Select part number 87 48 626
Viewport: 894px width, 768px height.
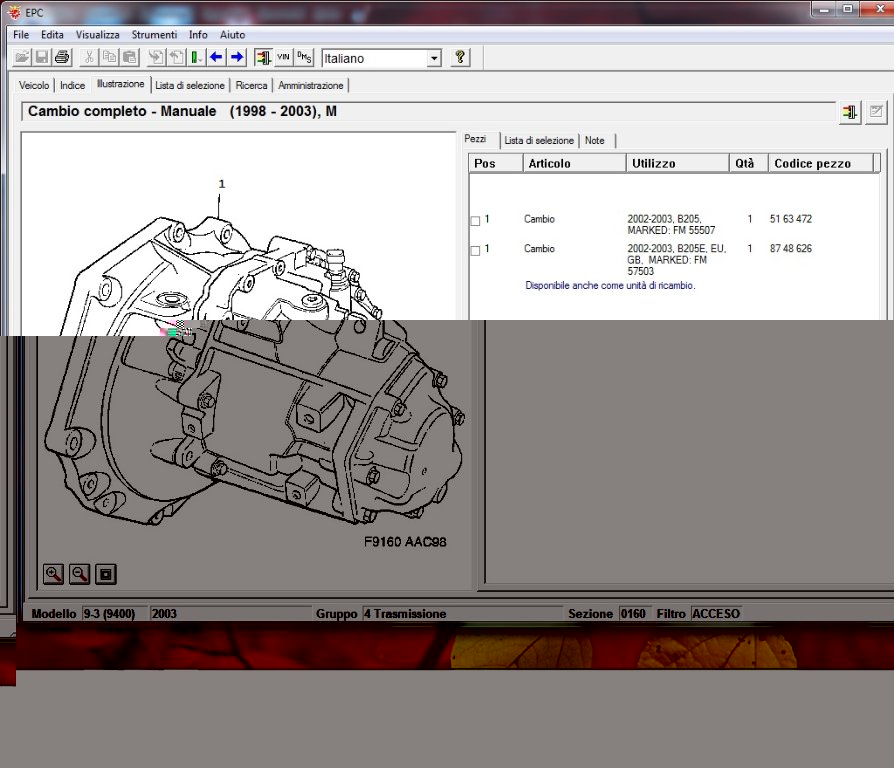click(790, 249)
